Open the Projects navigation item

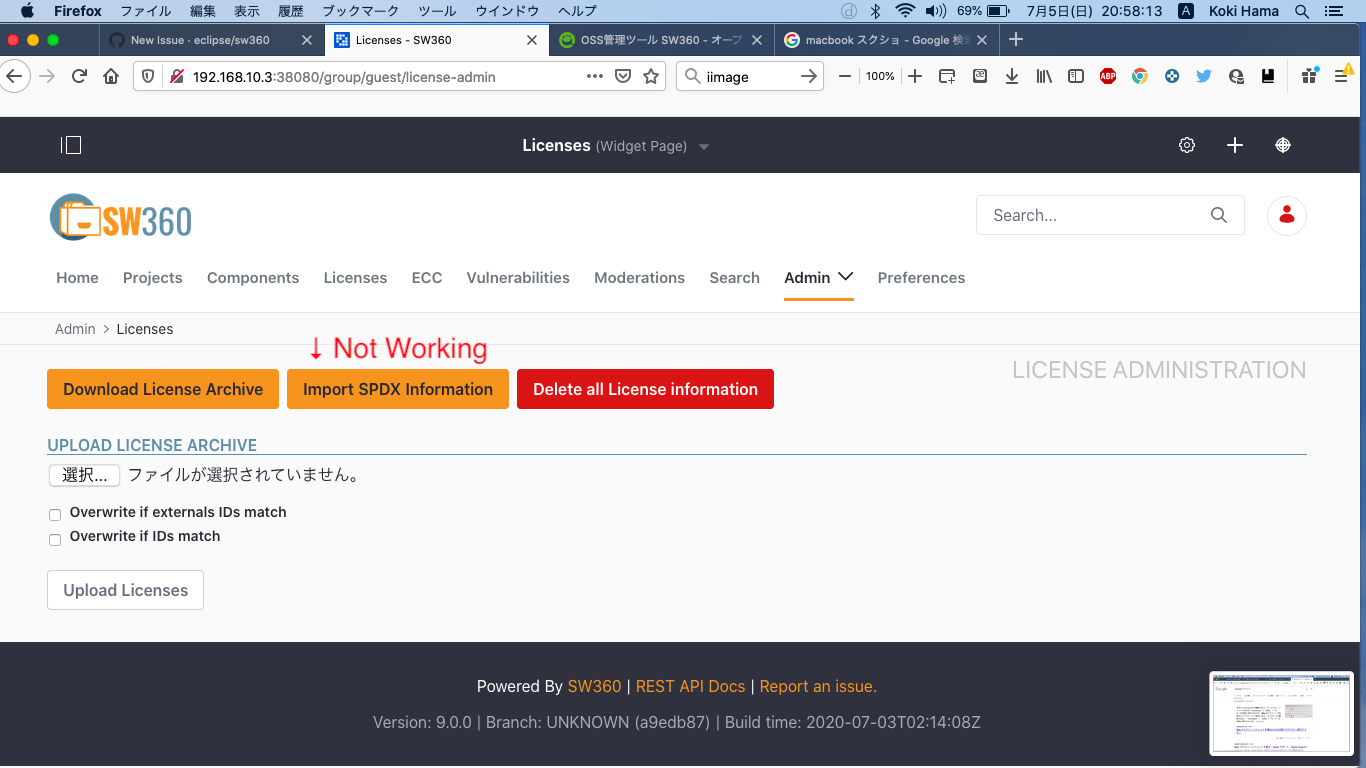click(x=152, y=277)
